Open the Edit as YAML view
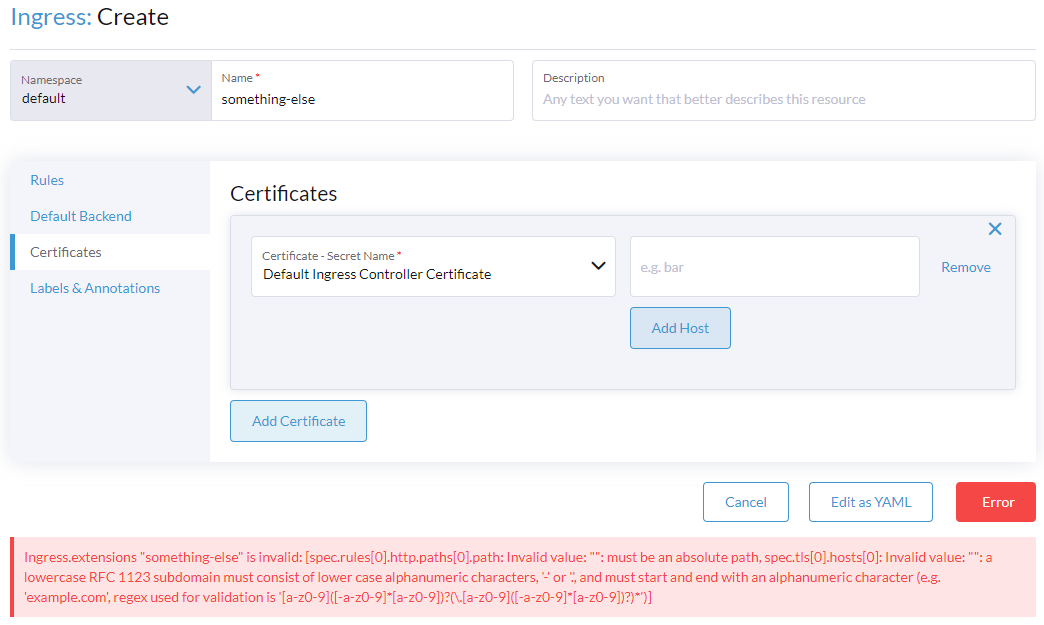 (870, 501)
